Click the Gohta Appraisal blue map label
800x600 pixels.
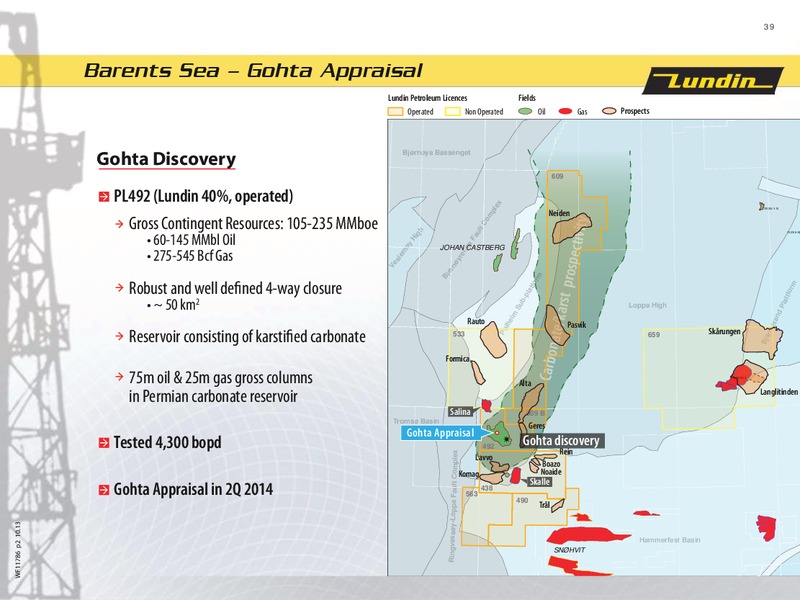point(440,433)
